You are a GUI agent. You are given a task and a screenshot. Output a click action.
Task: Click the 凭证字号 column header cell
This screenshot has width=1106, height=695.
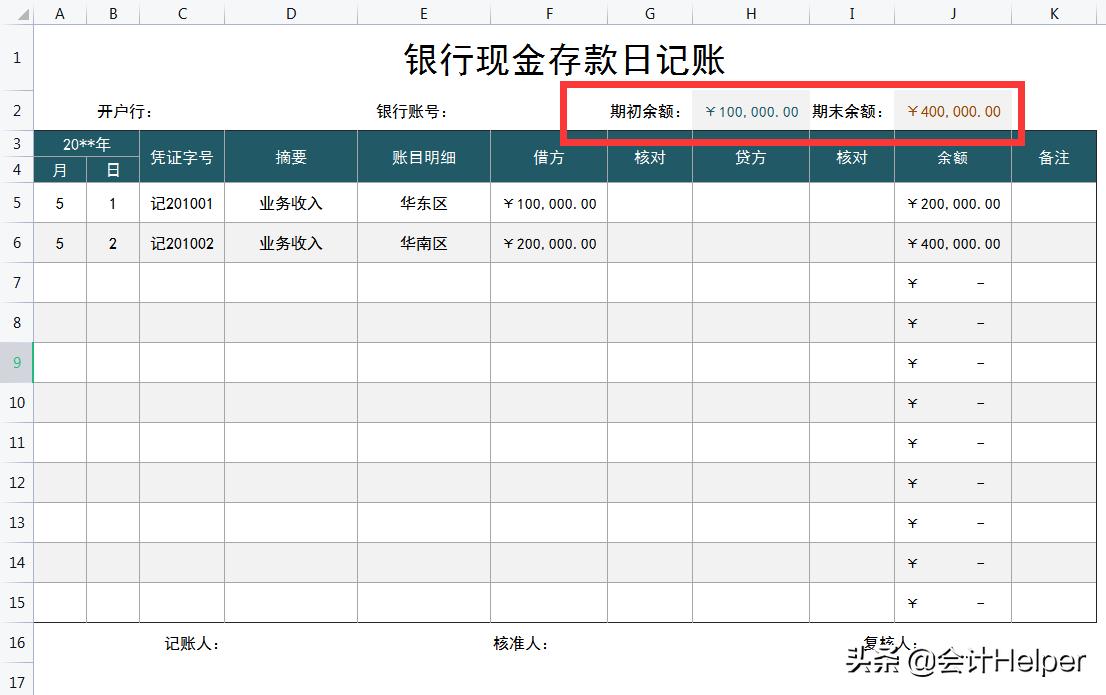pos(182,156)
